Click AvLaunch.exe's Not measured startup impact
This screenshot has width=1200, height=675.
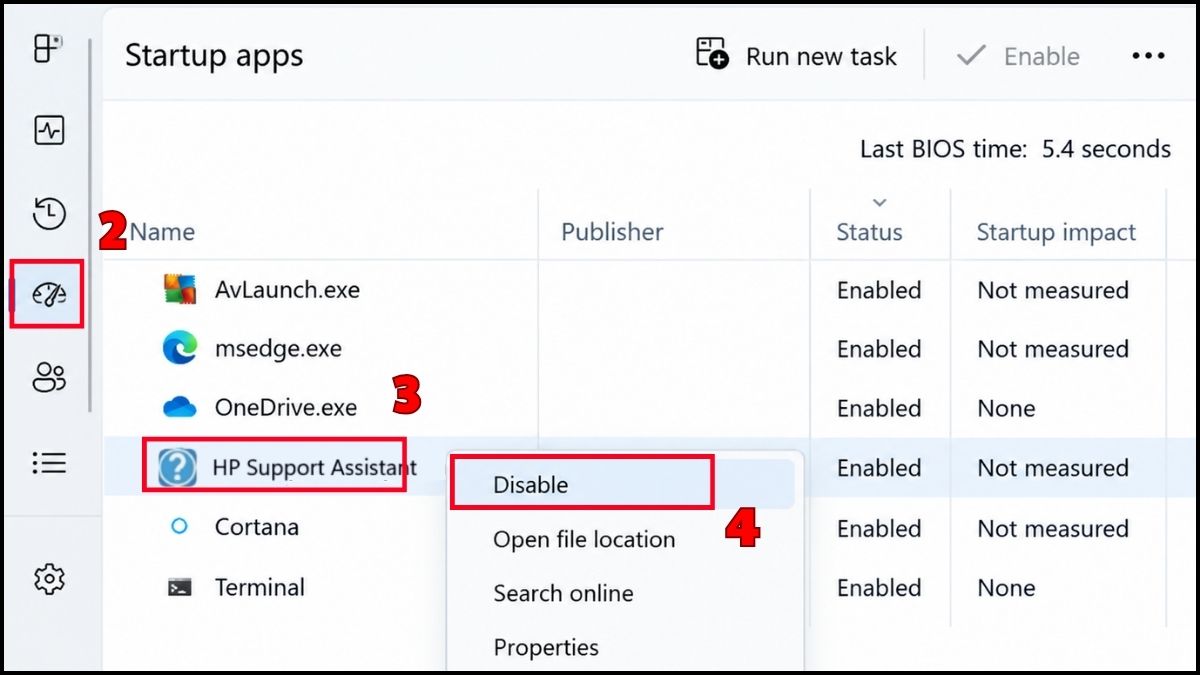tap(1053, 290)
